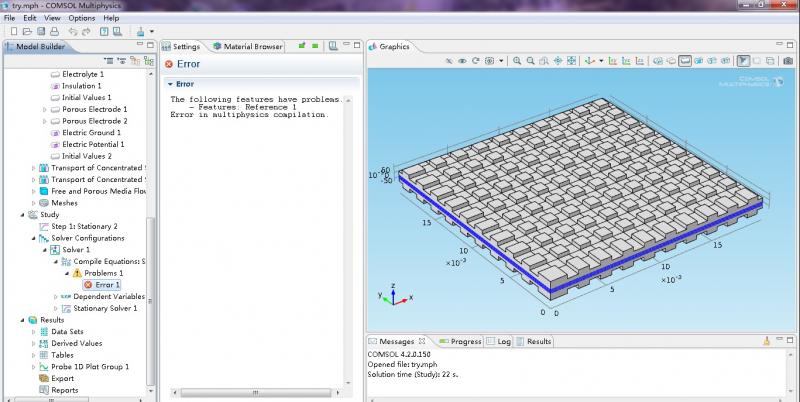
Task: Collapse the Study node
Action: click(22, 215)
